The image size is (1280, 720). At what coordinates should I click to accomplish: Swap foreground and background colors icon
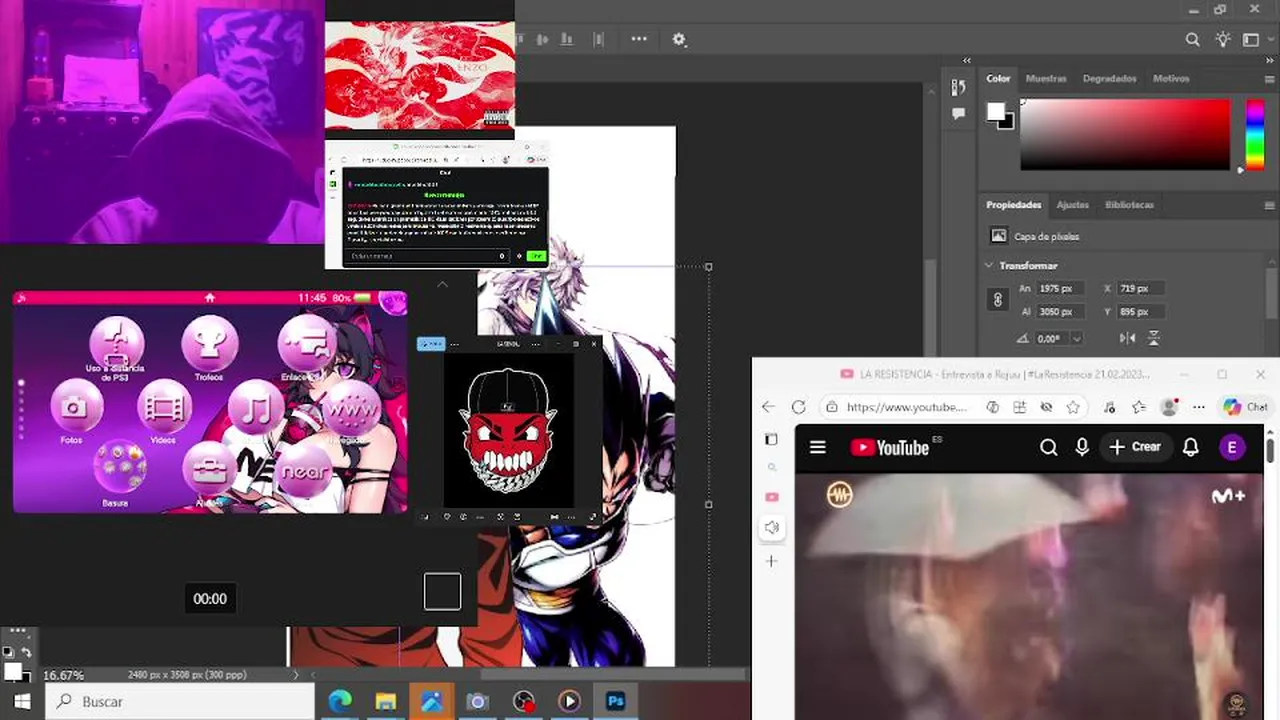tap(26, 652)
